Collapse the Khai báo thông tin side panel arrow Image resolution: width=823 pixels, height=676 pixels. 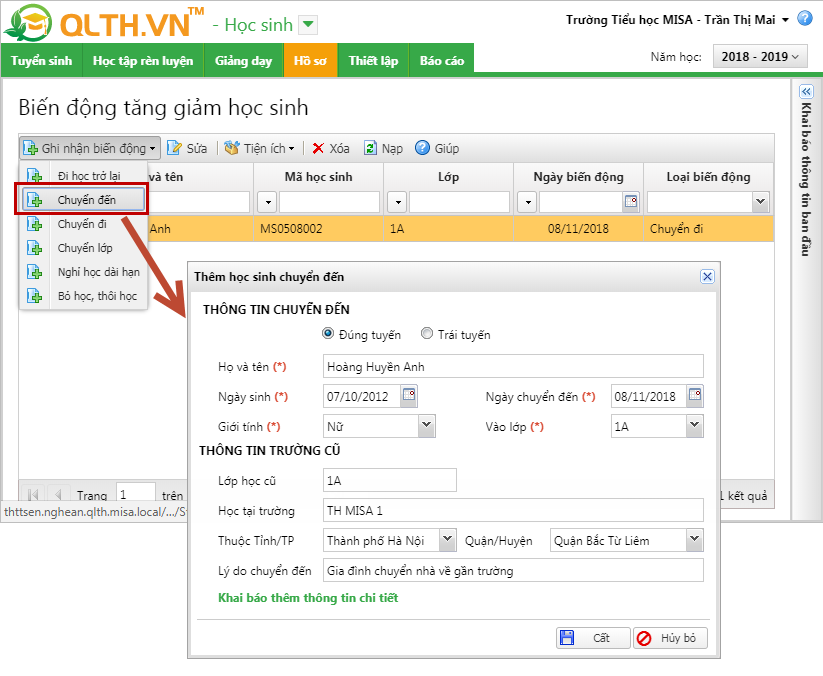(806, 92)
